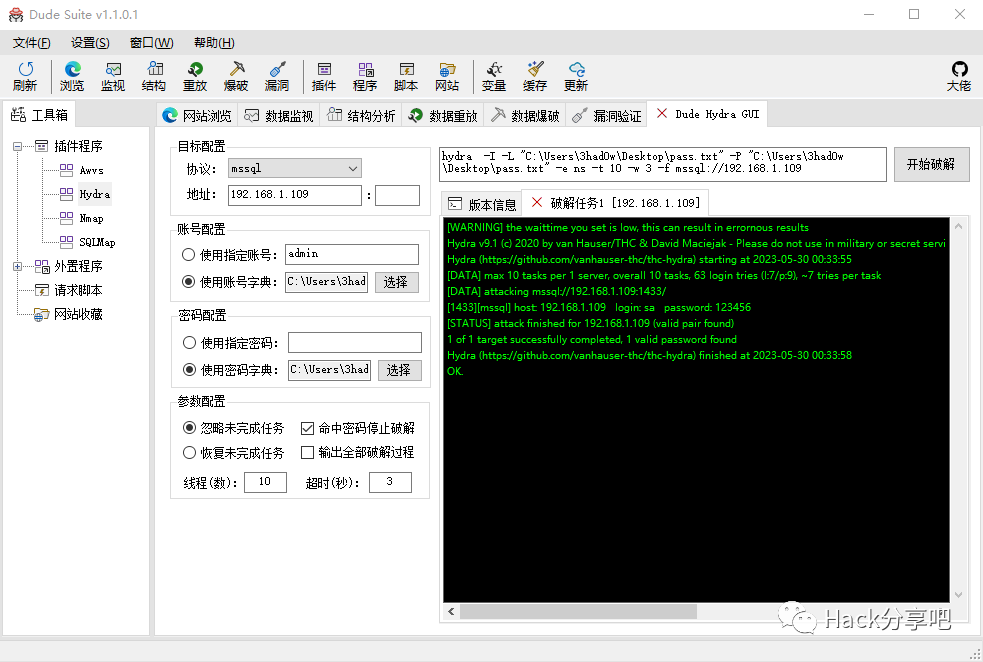This screenshot has width=983, height=662.
Task: Select 使用指定密码 radio button
Action: (x=189, y=342)
